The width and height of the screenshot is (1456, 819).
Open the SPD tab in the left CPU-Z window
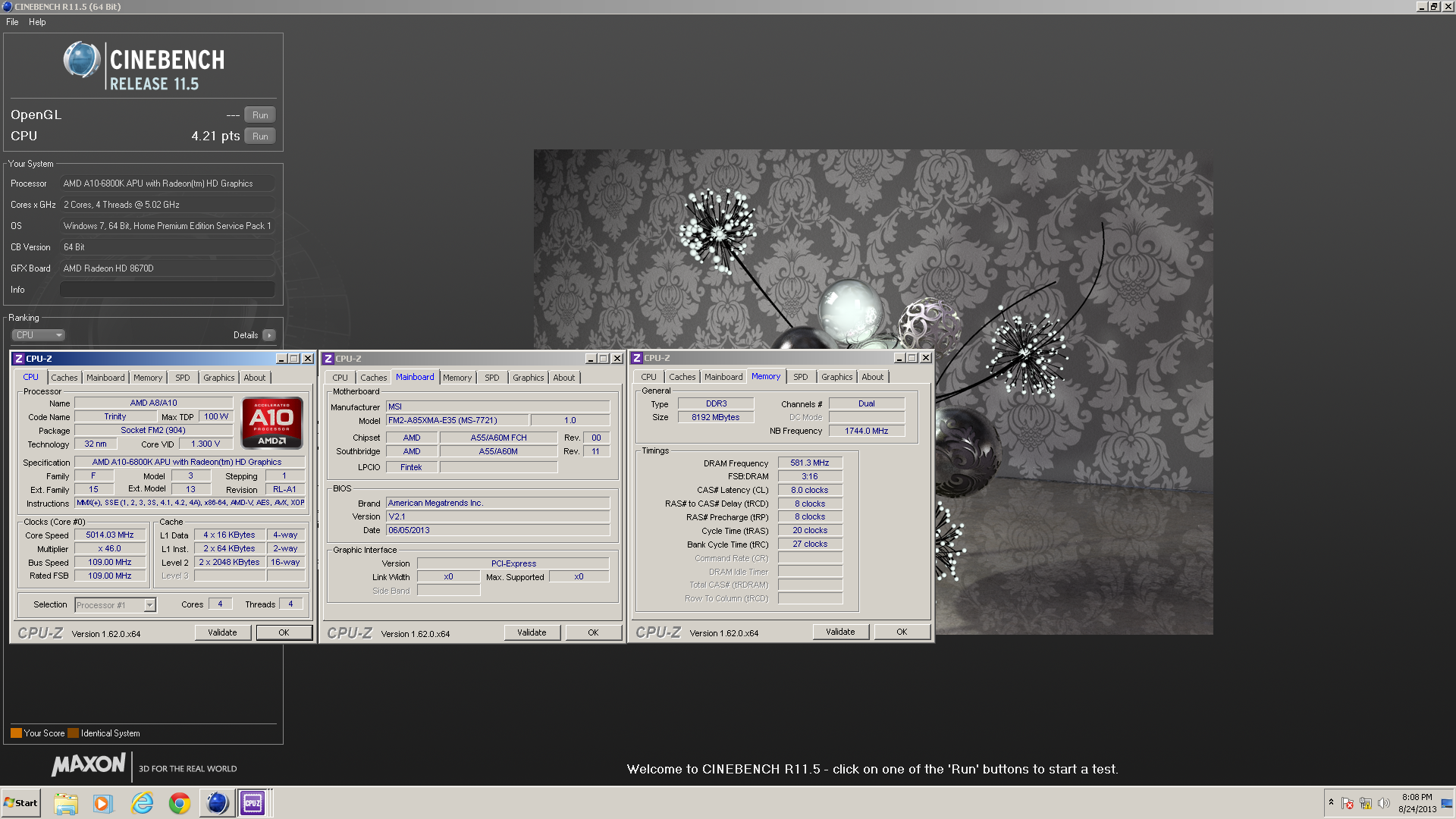(x=183, y=378)
